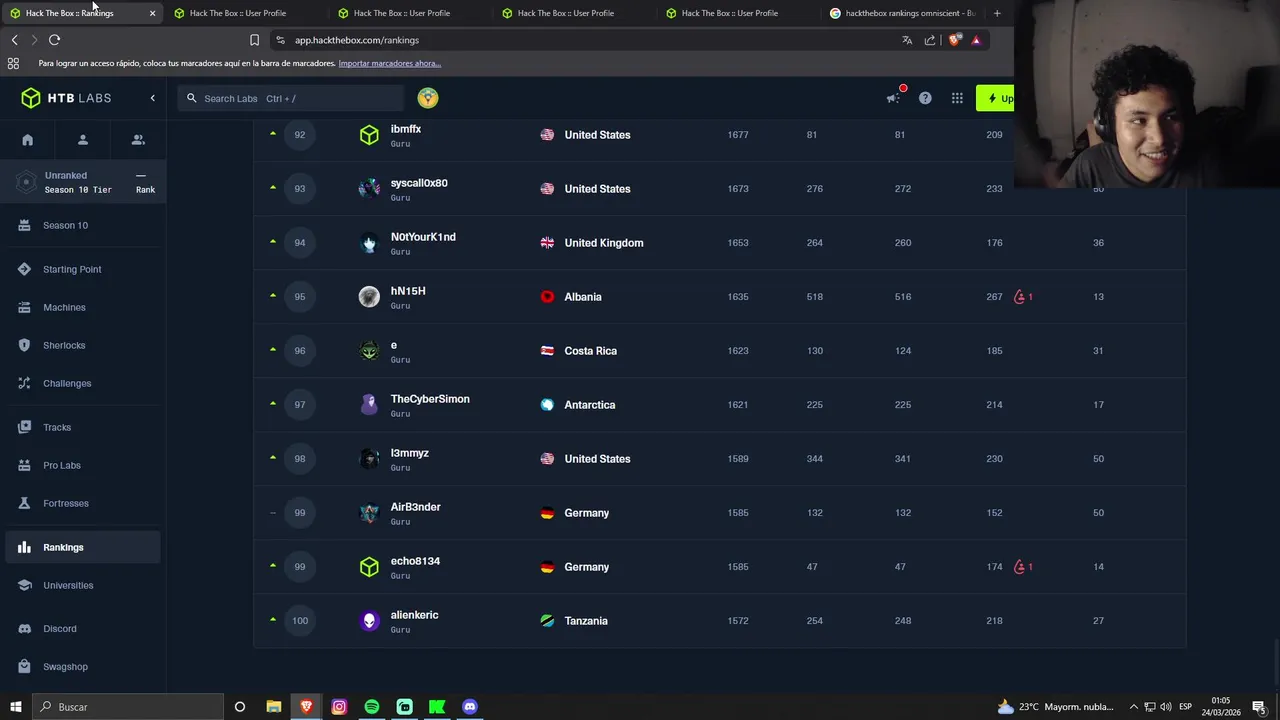Image resolution: width=1280 pixels, height=720 pixels.
Task: Open AirB3nder user profile
Action: tap(416, 507)
